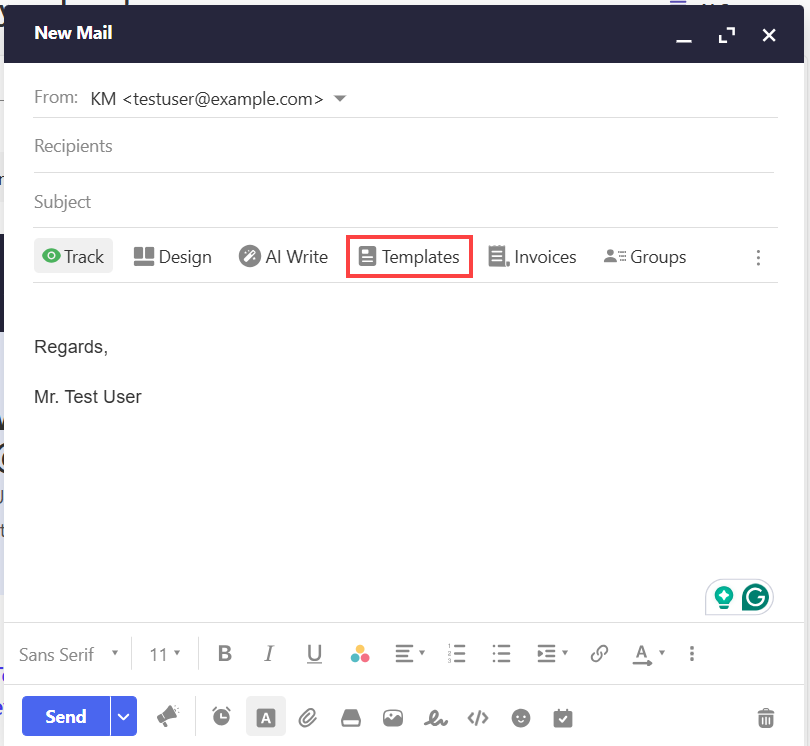This screenshot has width=810, height=746.
Task: Toggle italic formatting
Action: [269, 654]
